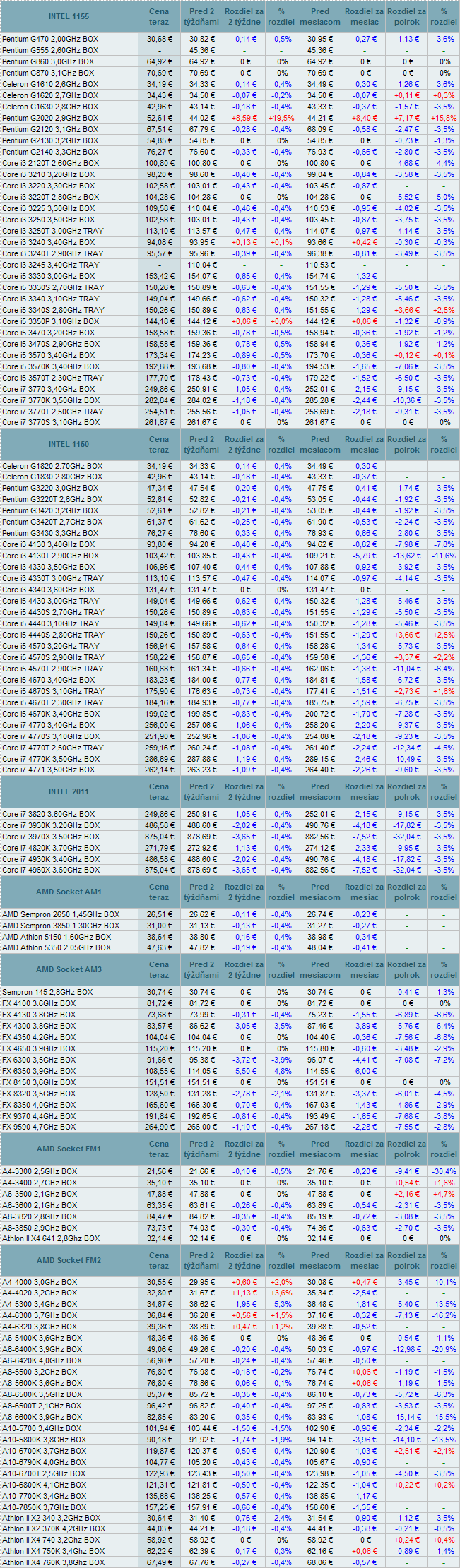Select Sempron 145 2,8GHz BOX name

pyautogui.click(x=47, y=992)
